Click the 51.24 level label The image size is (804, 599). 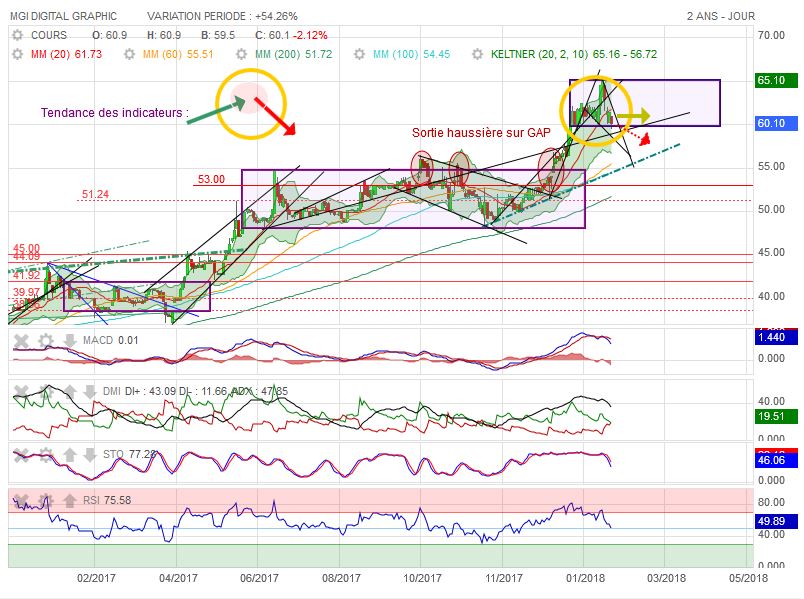95,194
